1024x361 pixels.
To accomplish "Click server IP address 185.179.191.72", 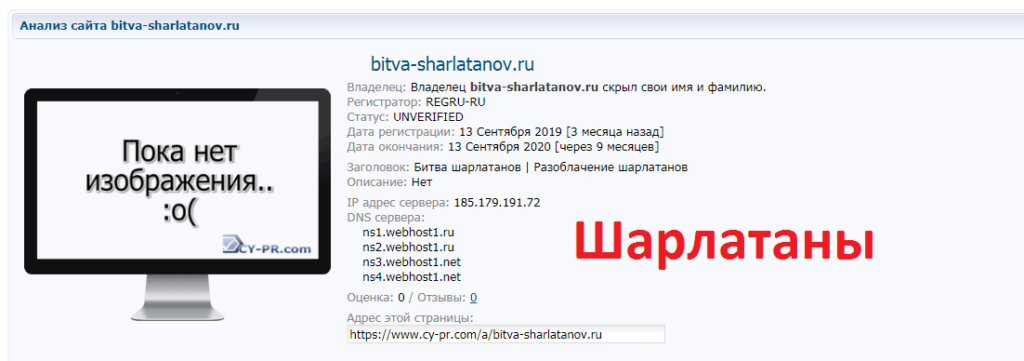I will tap(497, 202).
